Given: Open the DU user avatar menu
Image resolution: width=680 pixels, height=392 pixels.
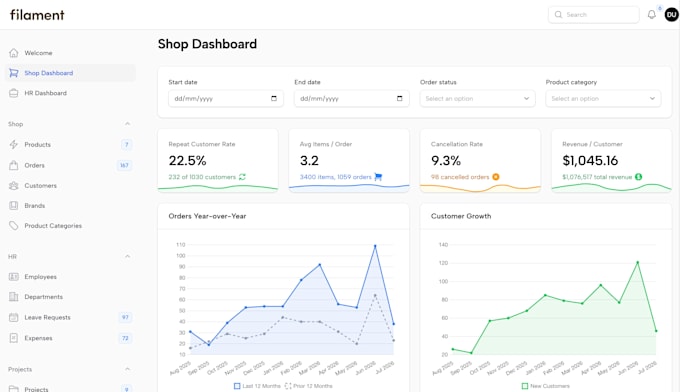Looking at the screenshot, I should coord(671,15).
